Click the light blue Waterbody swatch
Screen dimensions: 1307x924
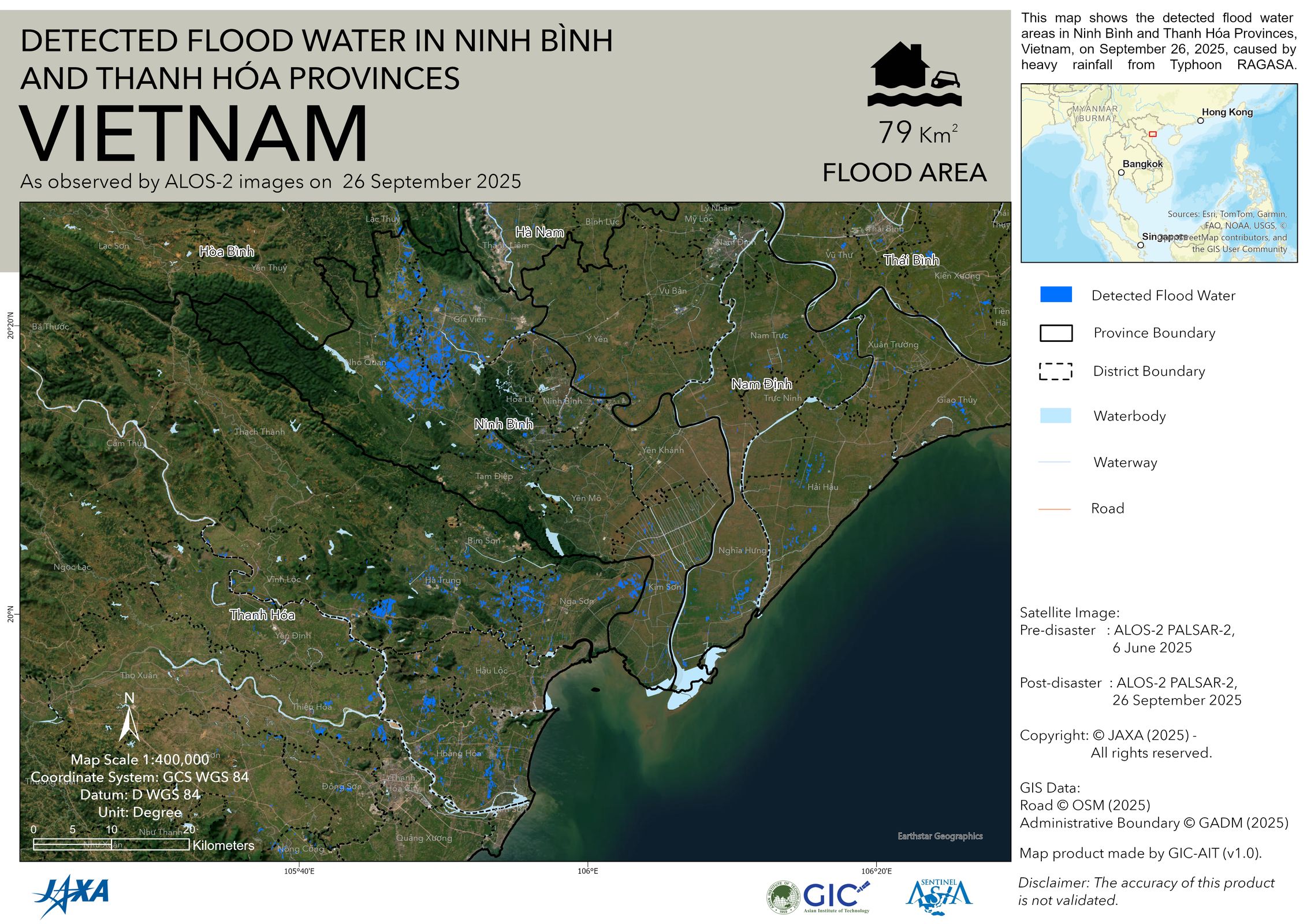point(1055,416)
